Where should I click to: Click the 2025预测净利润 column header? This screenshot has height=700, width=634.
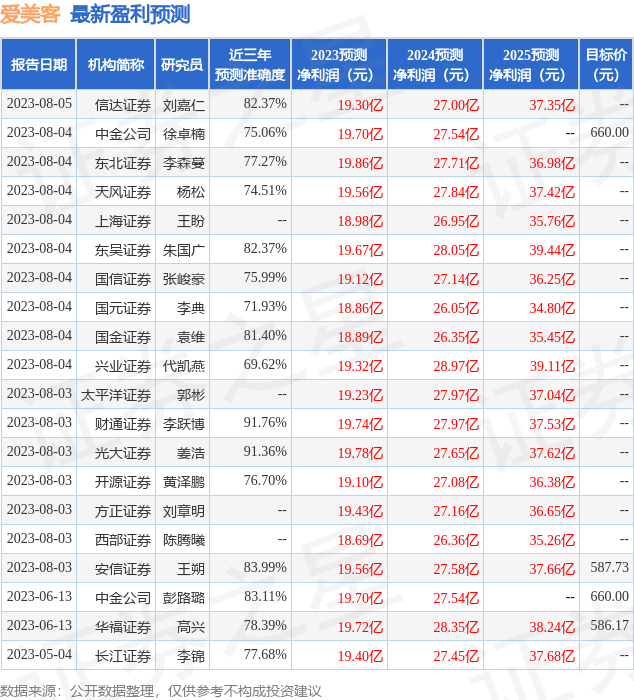[531, 64]
